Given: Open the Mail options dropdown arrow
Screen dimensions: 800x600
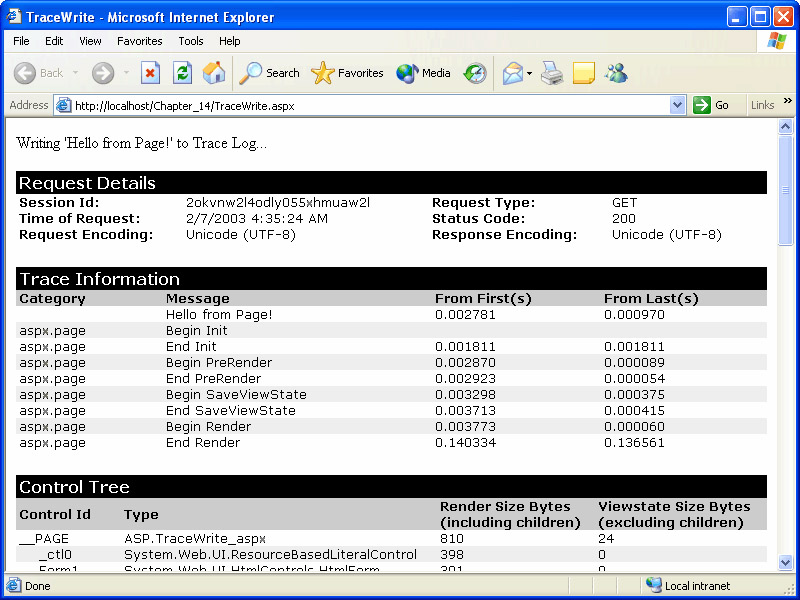Looking at the screenshot, I should (530, 73).
